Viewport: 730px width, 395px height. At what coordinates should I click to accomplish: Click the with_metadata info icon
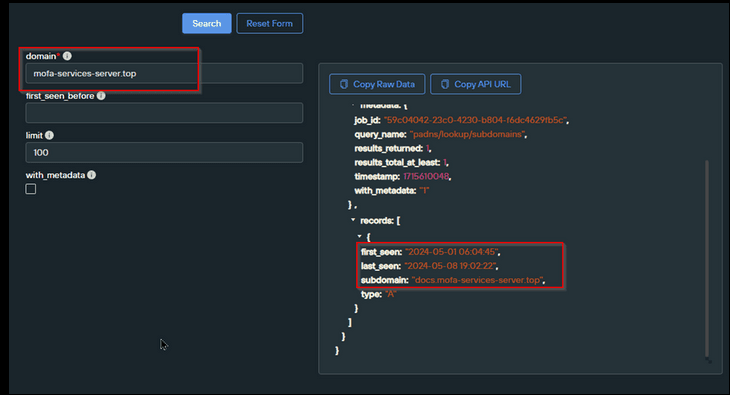[92, 175]
